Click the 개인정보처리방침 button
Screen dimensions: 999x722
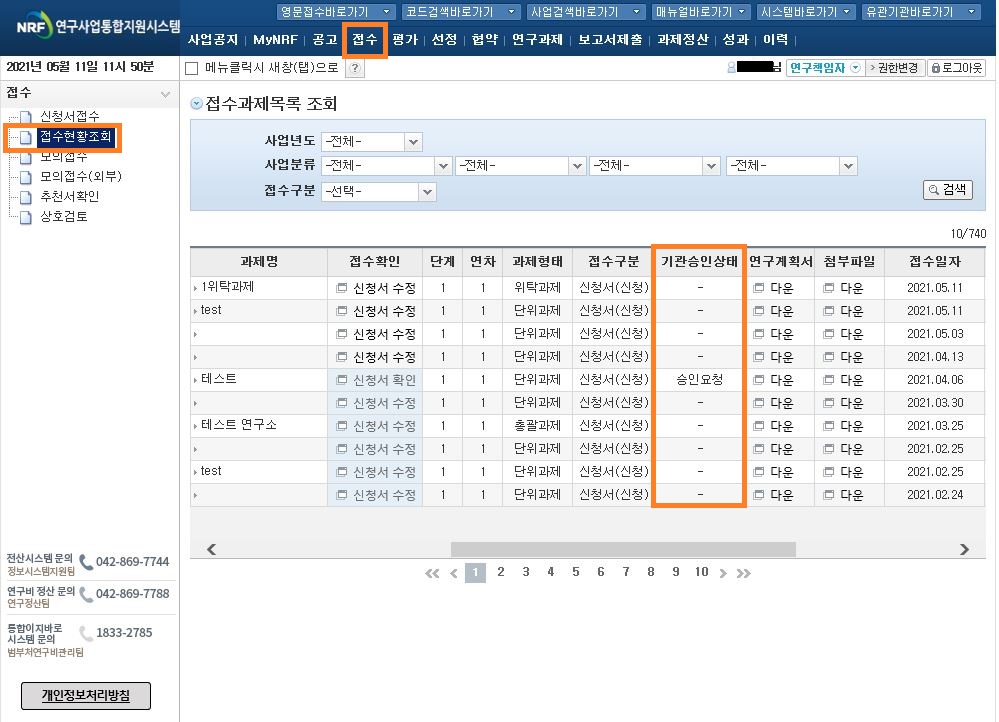pyautogui.click(x=85, y=695)
